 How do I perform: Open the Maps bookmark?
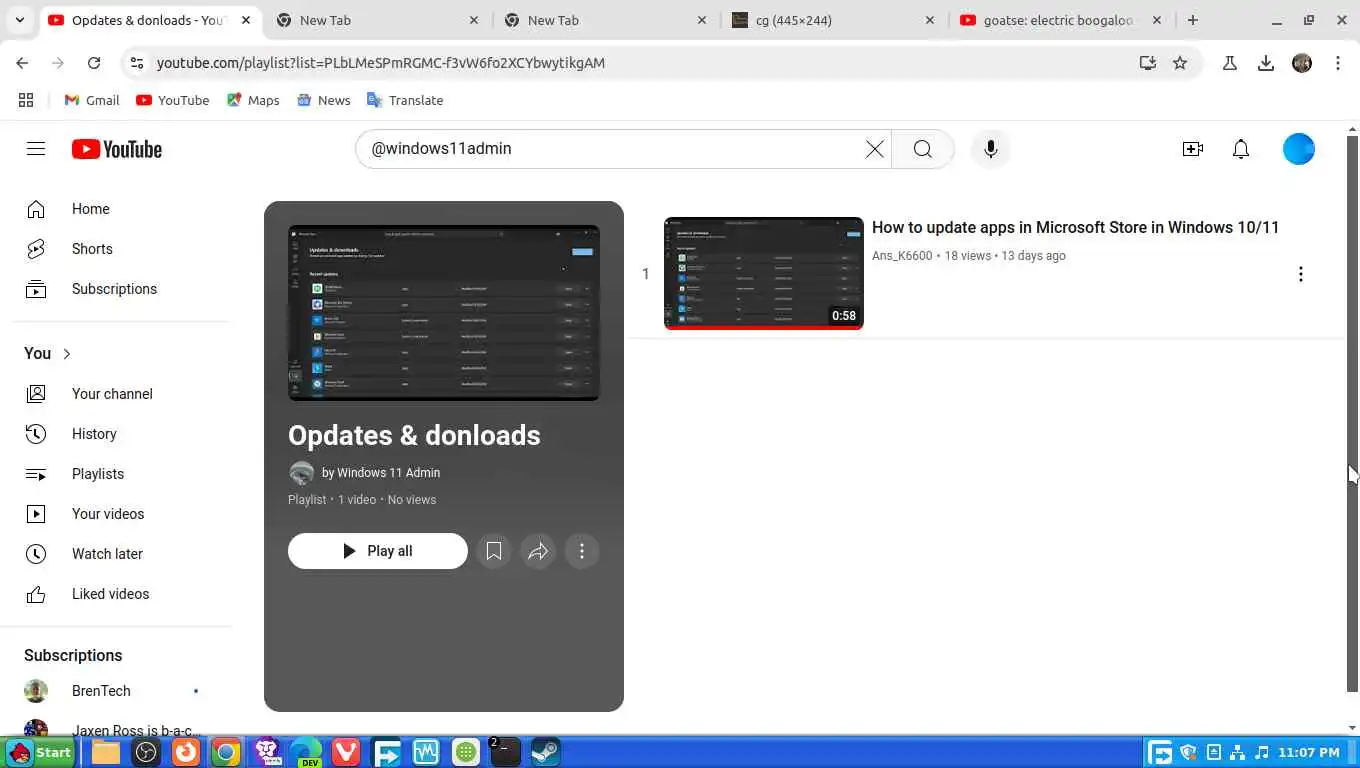click(x=253, y=100)
